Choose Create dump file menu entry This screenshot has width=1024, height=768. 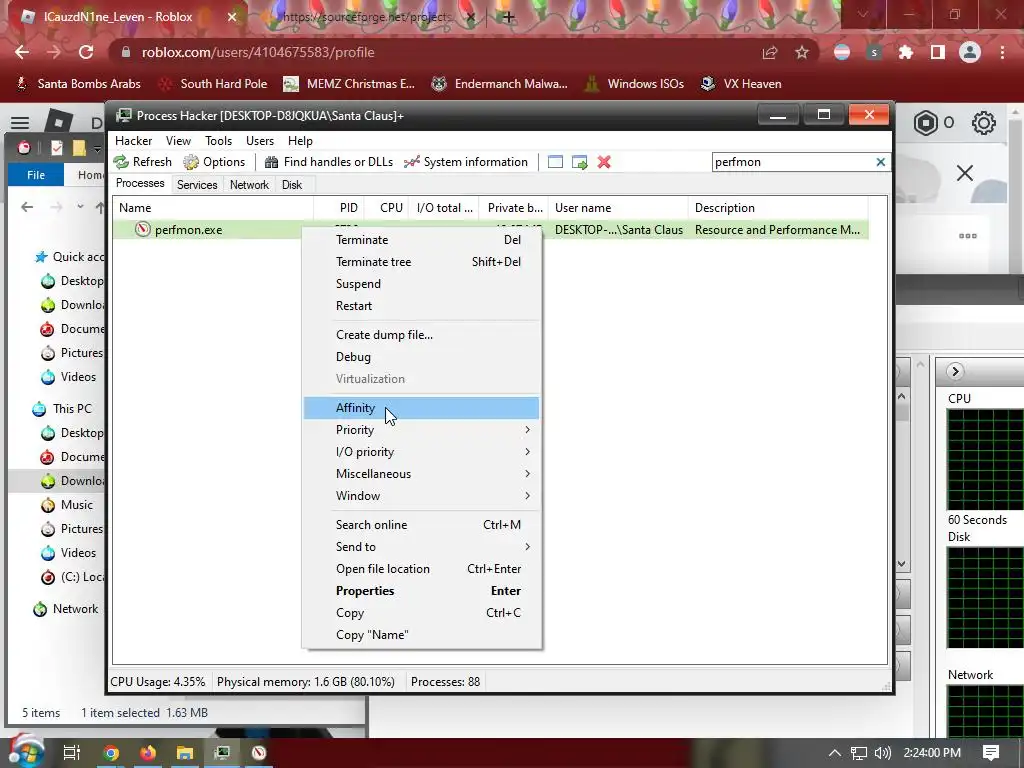click(x=421, y=335)
